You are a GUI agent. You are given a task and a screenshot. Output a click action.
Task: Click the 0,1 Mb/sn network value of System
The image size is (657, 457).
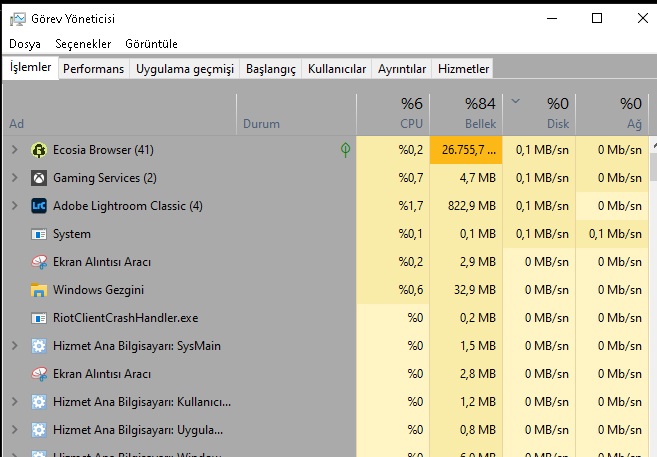(615, 234)
